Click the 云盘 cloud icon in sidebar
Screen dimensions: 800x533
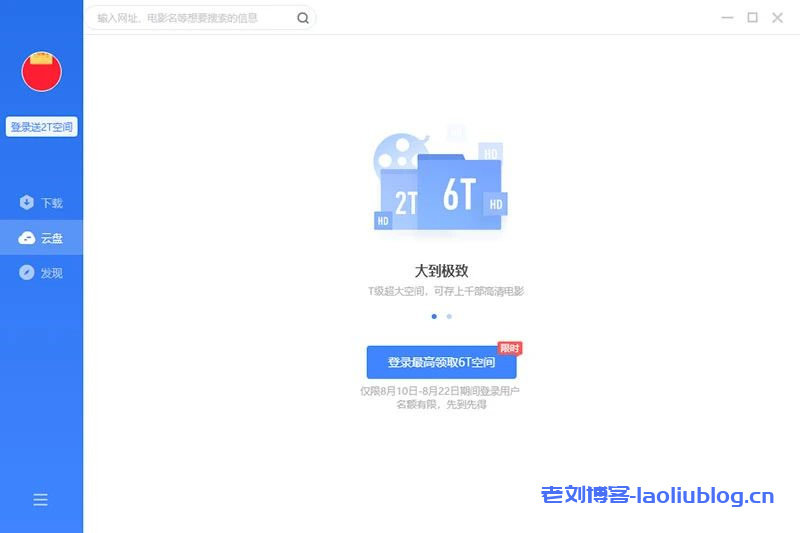[x=27, y=238]
